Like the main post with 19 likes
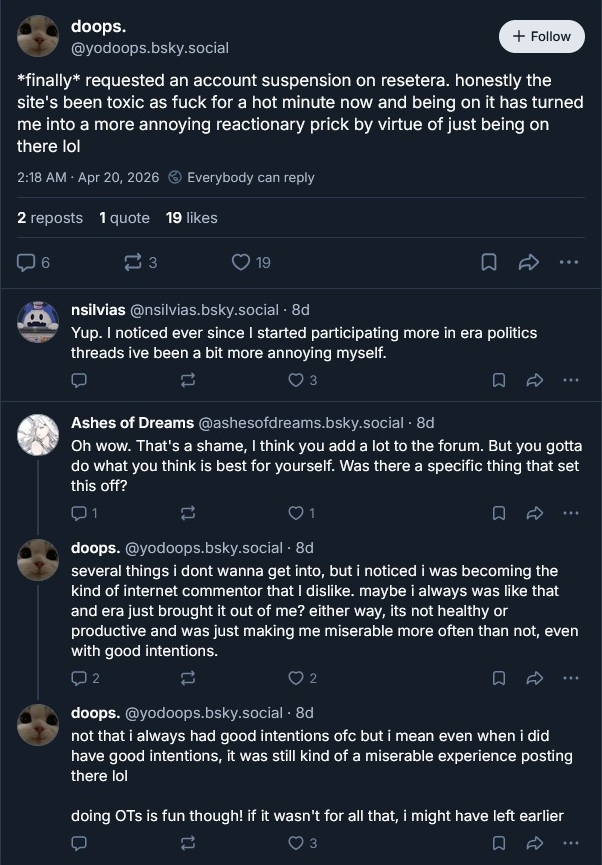The width and height of the screenshot is (602, 865). (x=241, y=262)
